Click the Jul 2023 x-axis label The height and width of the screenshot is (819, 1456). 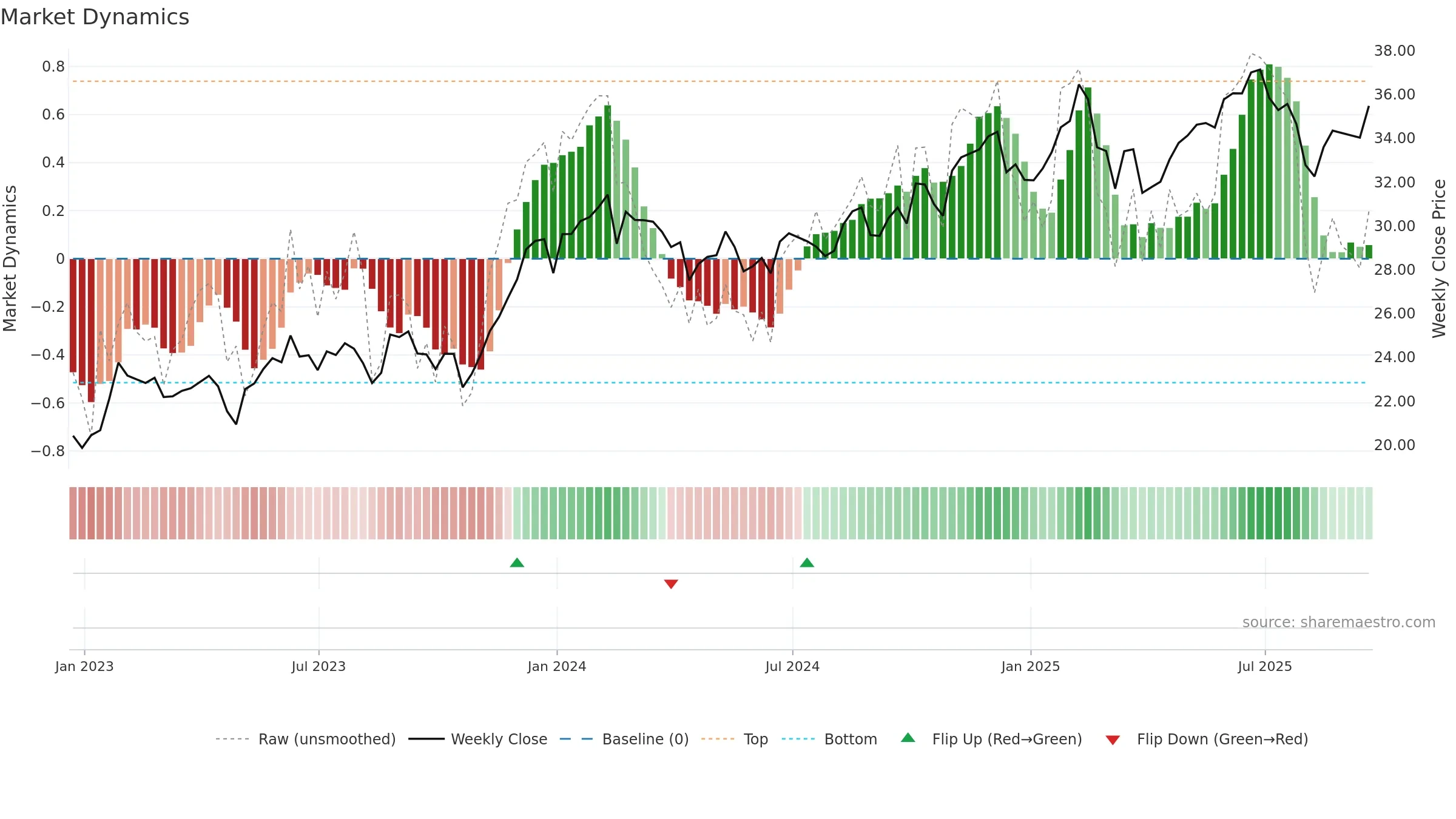tap(318, 666)
